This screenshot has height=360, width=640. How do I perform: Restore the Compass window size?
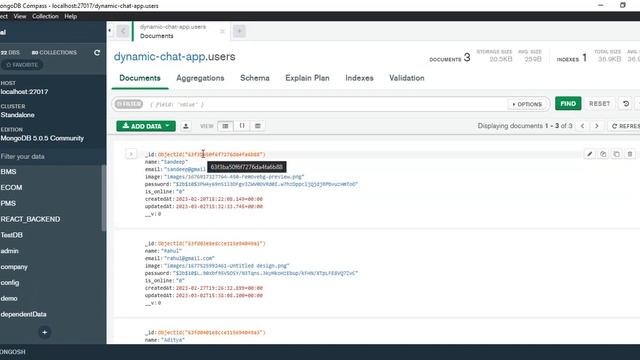(x=623, y=5)
